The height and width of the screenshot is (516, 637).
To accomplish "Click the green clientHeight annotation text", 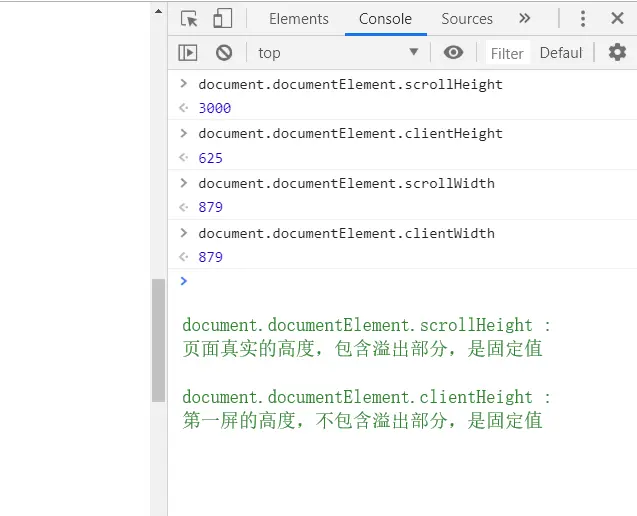I will (x=366, y=409).
